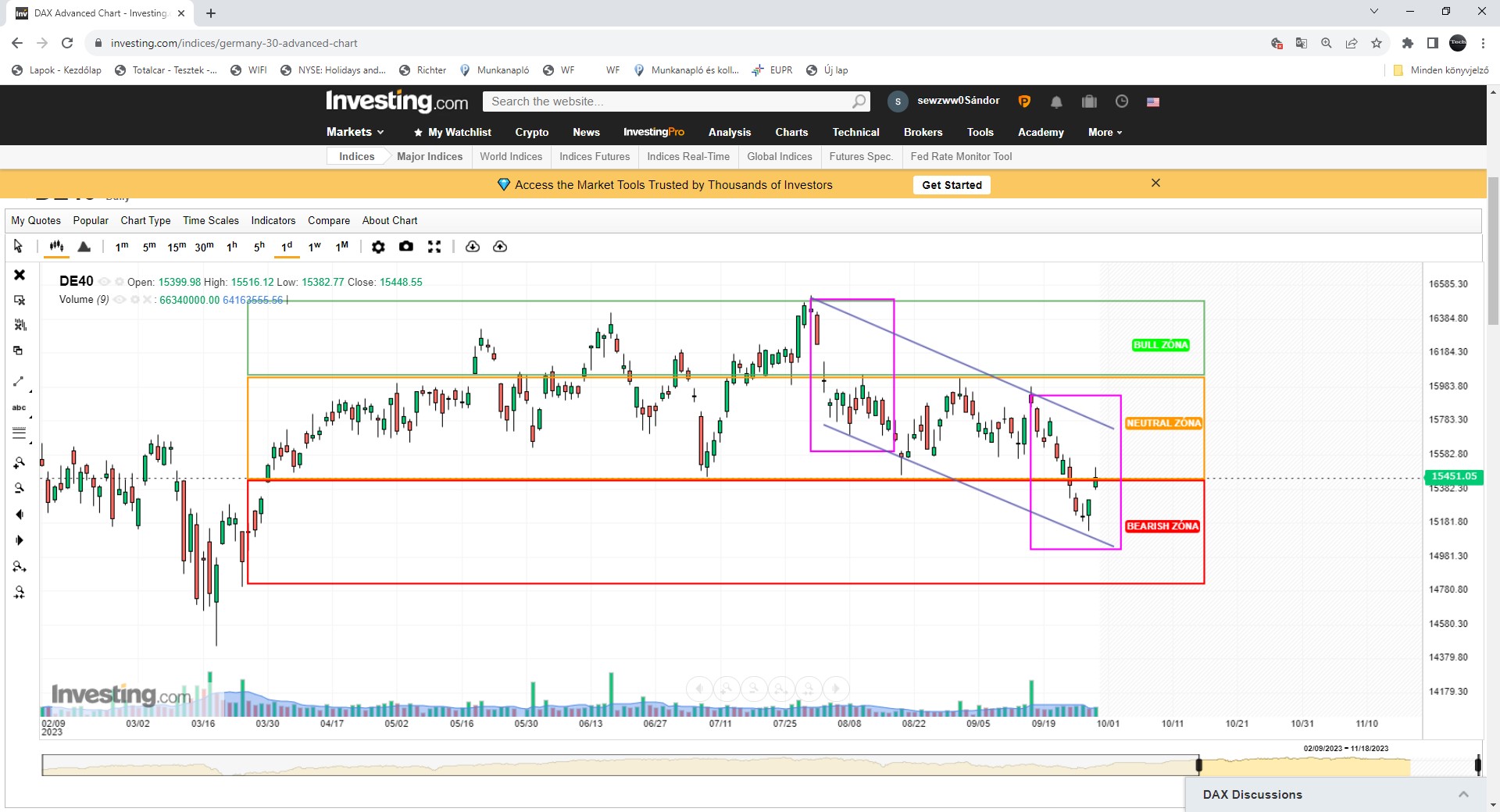Viewport: 1500px width, 812px height.
Task: Go to the World Indices tab
Action: click(x=510, y=156)
